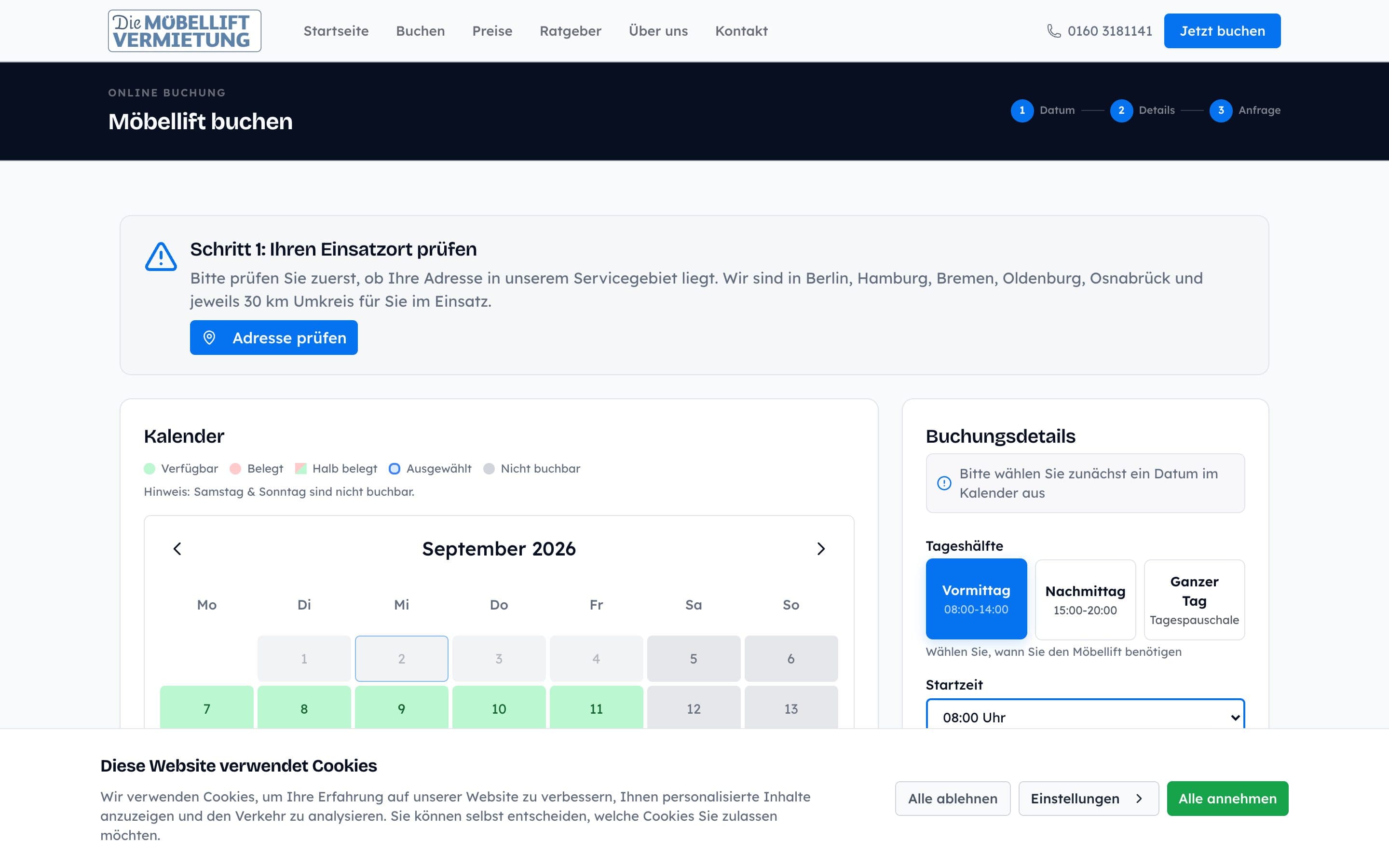Click the Startzeit label
Viewport: 1389px width, 868px height.
(954, 685)
